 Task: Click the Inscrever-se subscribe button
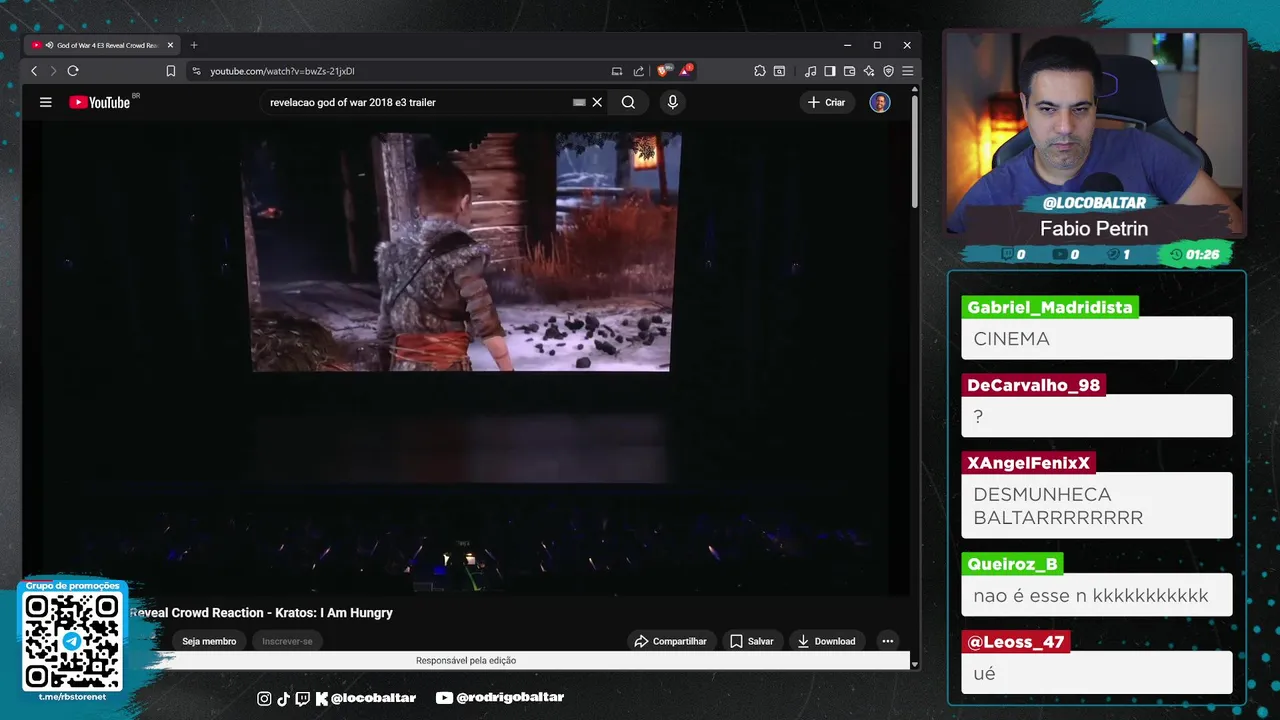(x=287, y=641)
